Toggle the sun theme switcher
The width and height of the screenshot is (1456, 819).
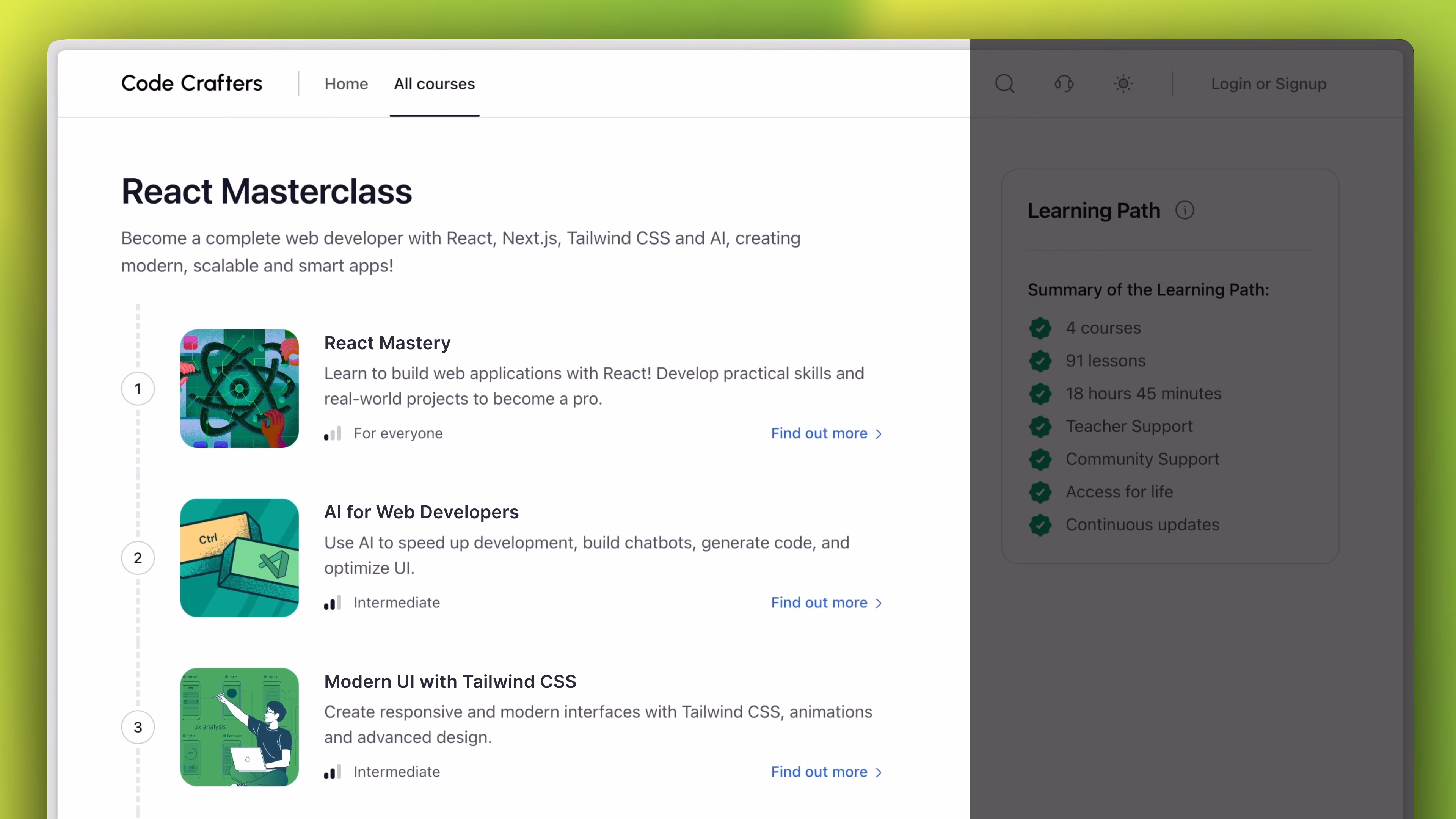[1123, 84]
